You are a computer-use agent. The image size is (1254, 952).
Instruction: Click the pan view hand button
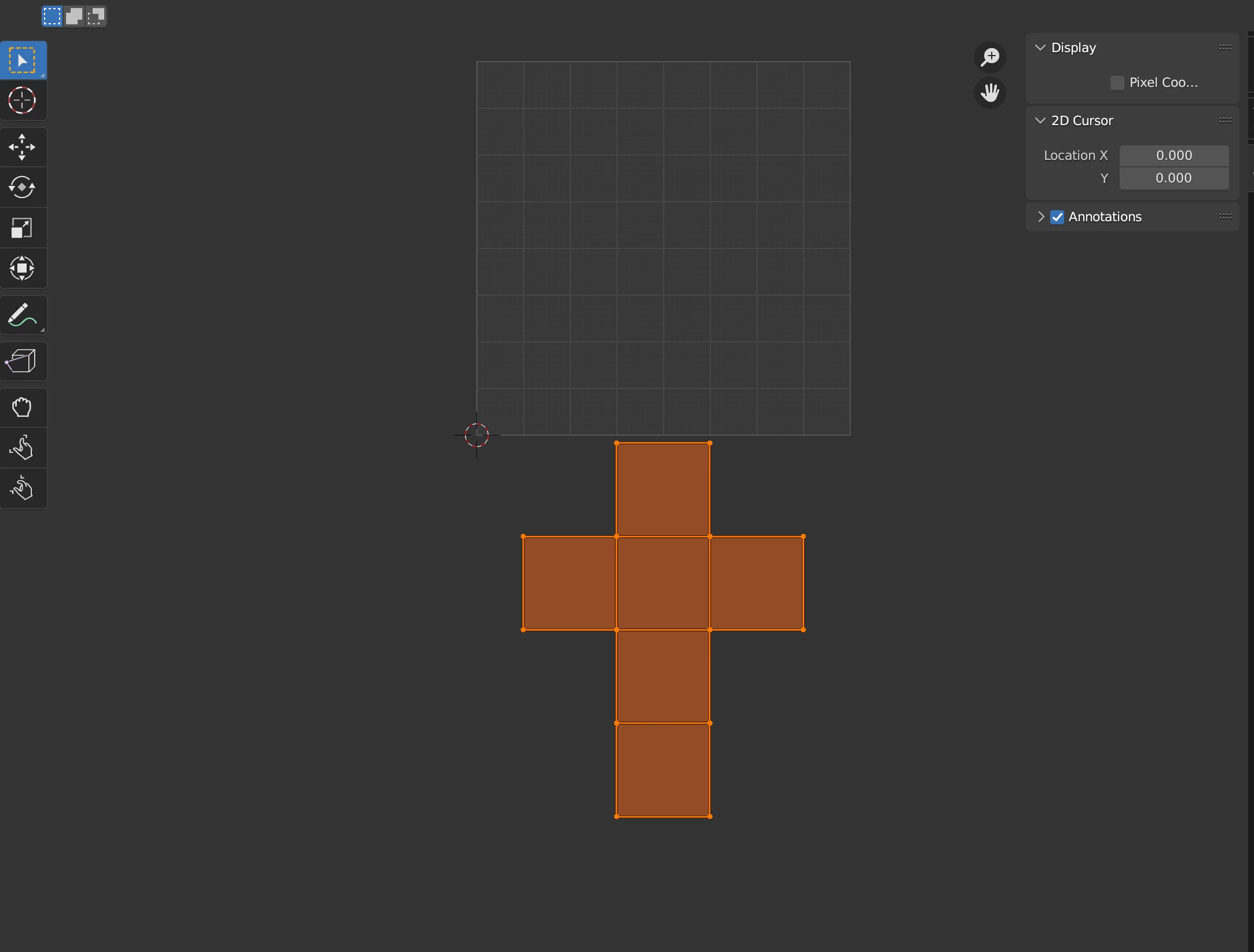coord(990,93)
